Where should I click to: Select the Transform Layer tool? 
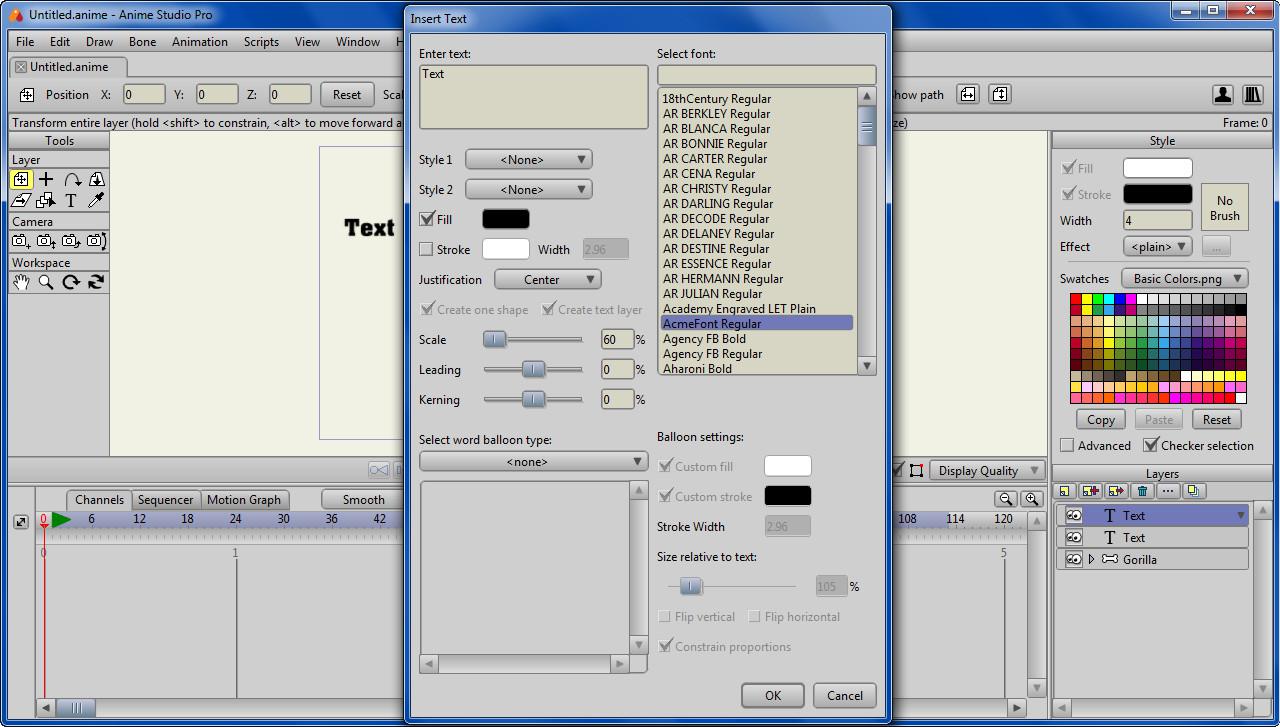tap(21, 179)
